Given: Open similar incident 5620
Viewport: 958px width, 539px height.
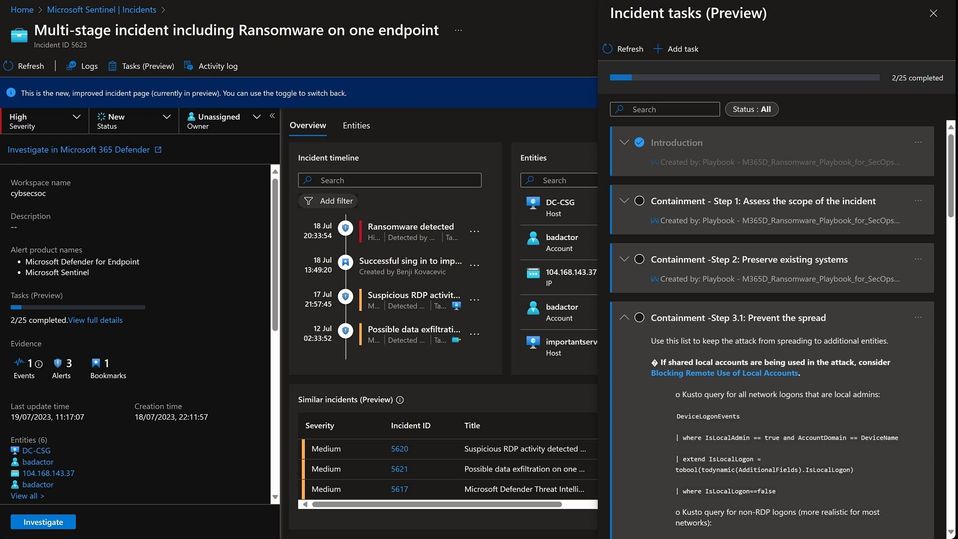Looking at the screenshot, I should [400, 449].
